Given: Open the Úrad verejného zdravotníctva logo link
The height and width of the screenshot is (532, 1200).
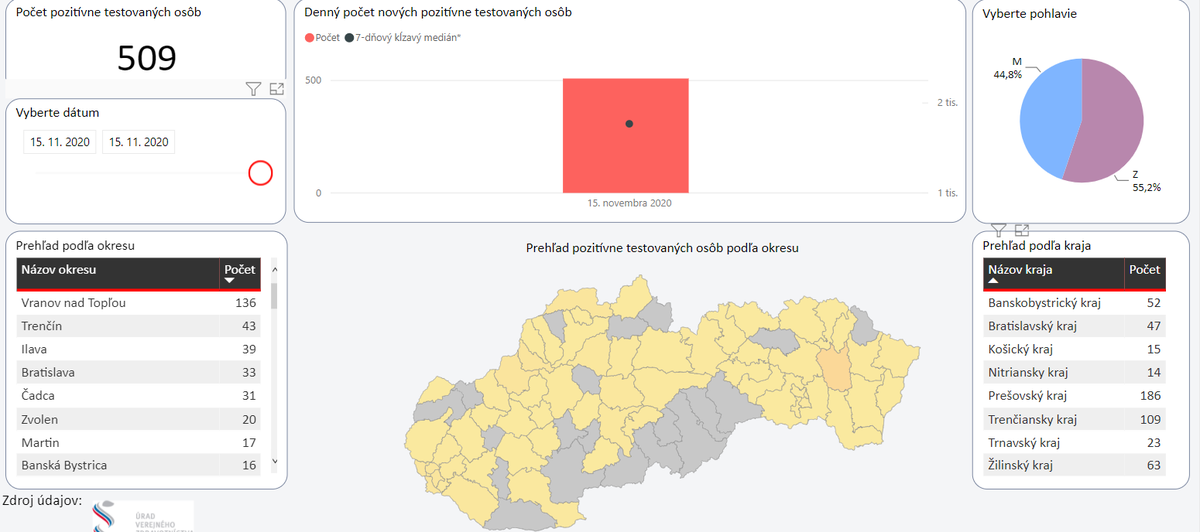Looking at the screenshot, I should (142, 516).
